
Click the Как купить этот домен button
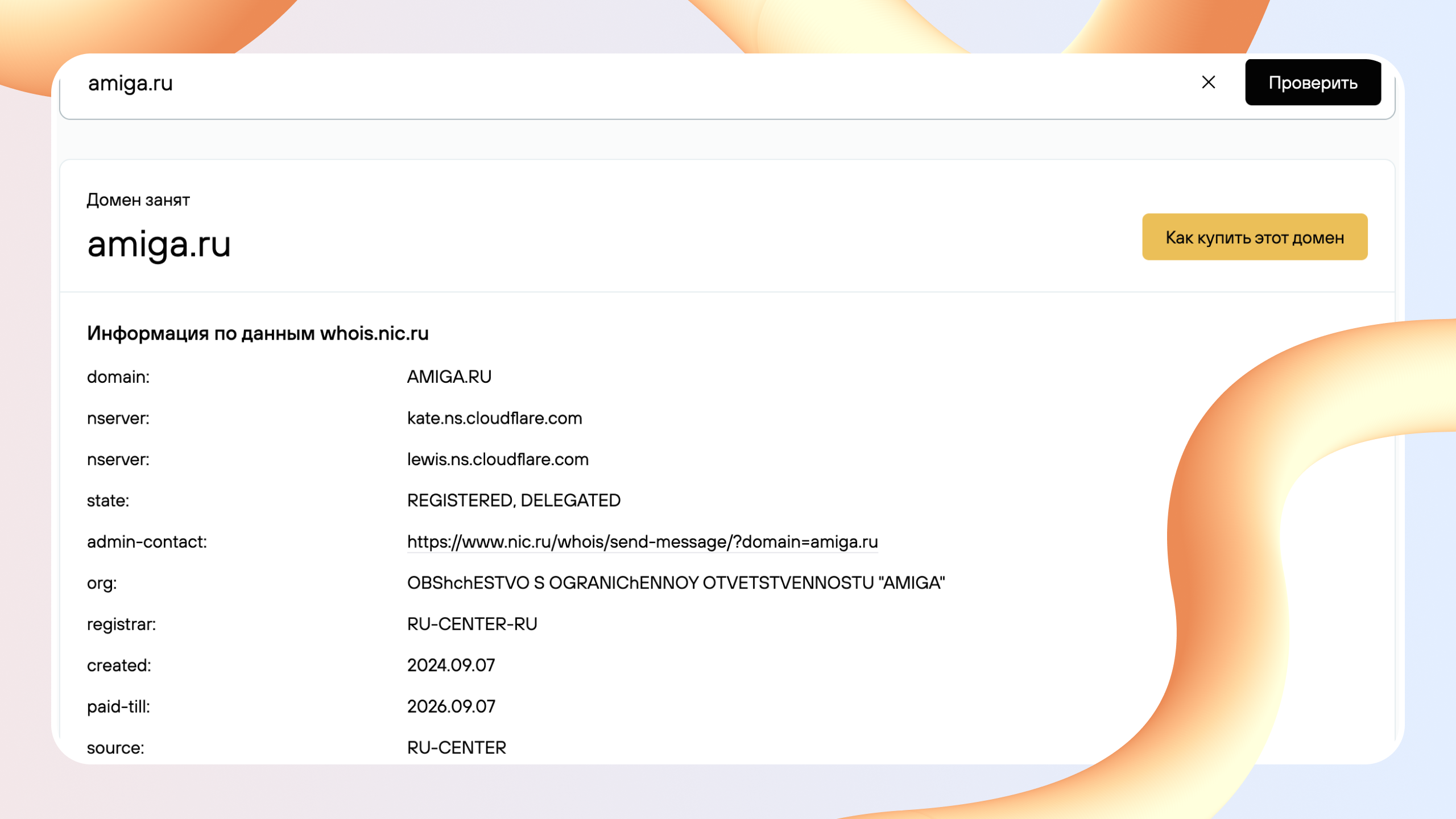tap(1254, 237)
